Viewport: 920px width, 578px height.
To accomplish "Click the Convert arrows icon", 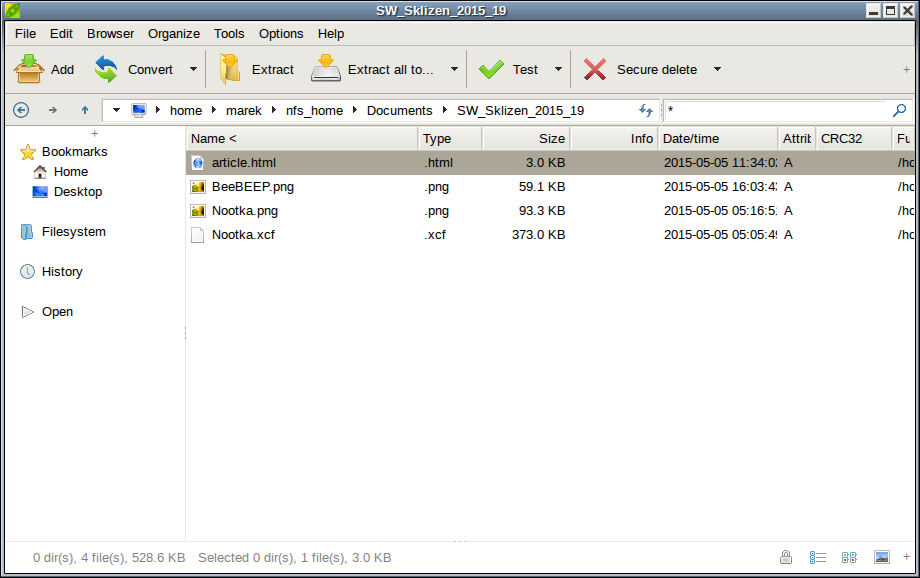I will click(106, 69).
